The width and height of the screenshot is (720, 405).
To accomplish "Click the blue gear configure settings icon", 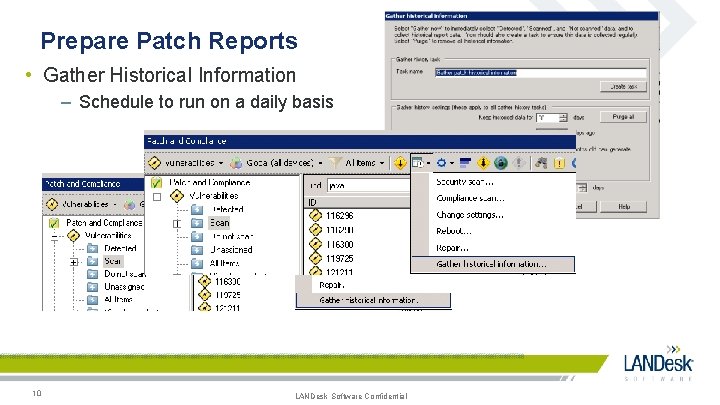I will click(x=441, y=163).
